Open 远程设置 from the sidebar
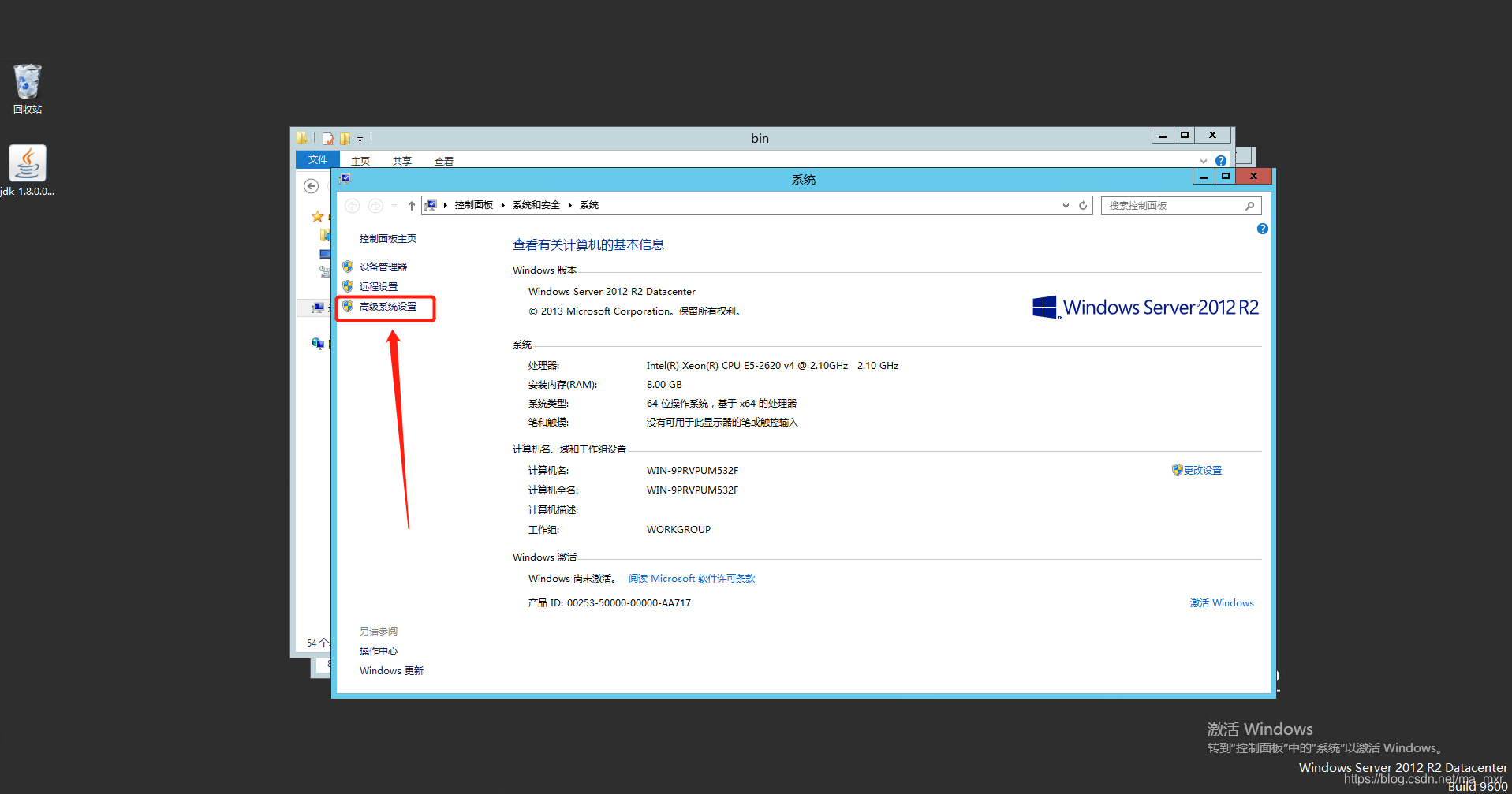The image size is (1512, 794). 379,287
